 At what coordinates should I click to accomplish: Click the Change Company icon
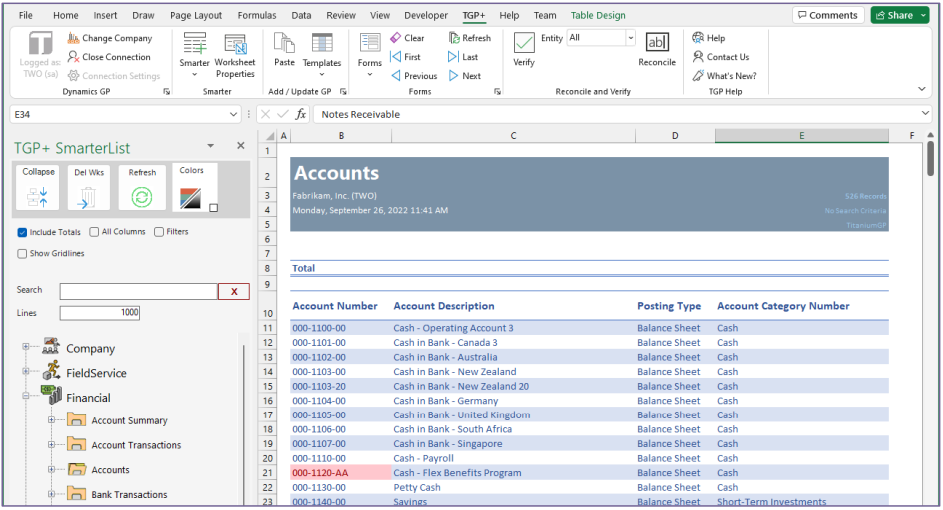pyautogui.click(x=73, y=38)
